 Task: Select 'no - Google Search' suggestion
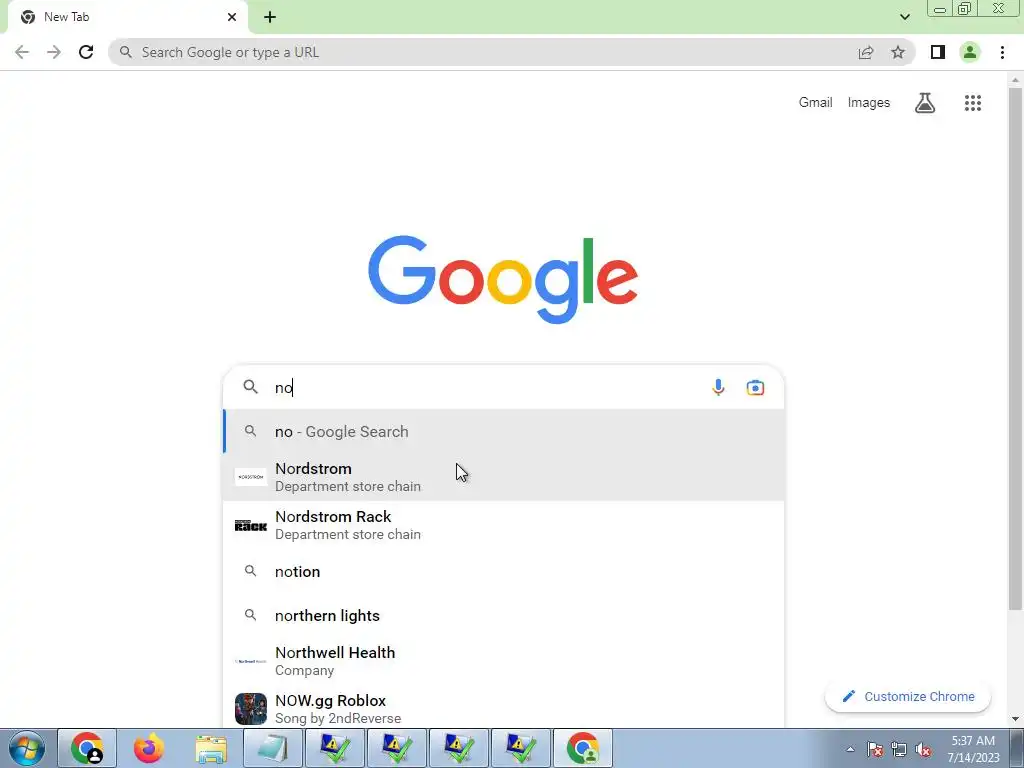pyautogui.click(x=504, y=432)
